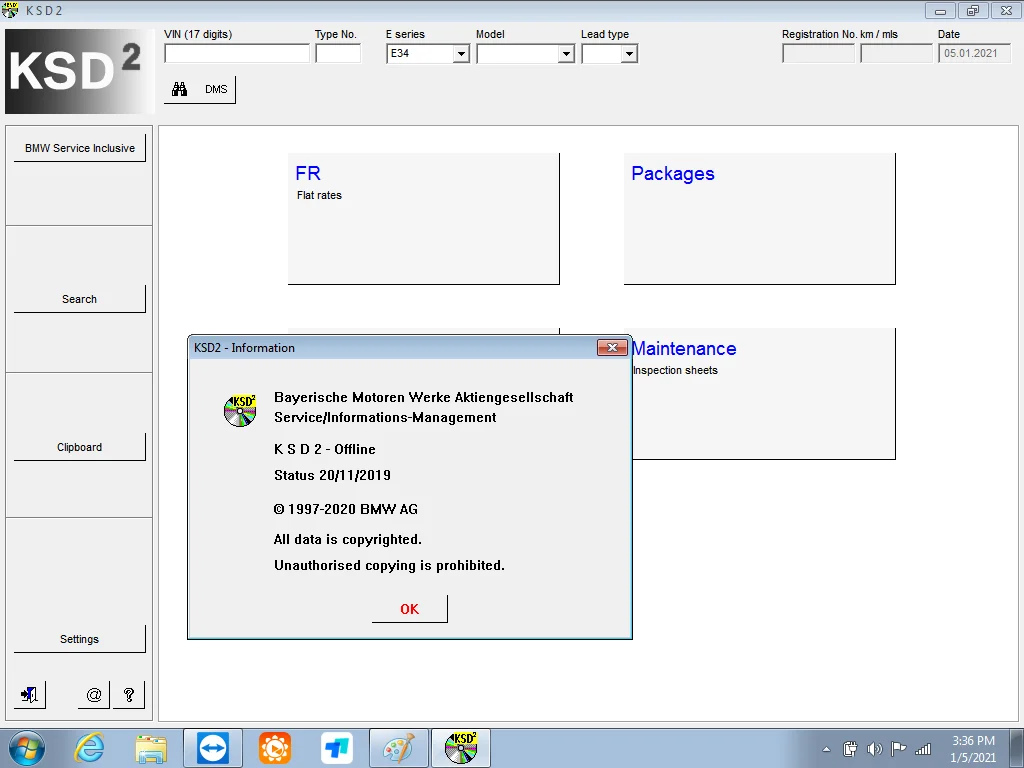The width and height of the screenshot is (1024, 768).
Task: Click the KSD2 taskbar icon
Action: pyautogui.click(x=461, y=748)
